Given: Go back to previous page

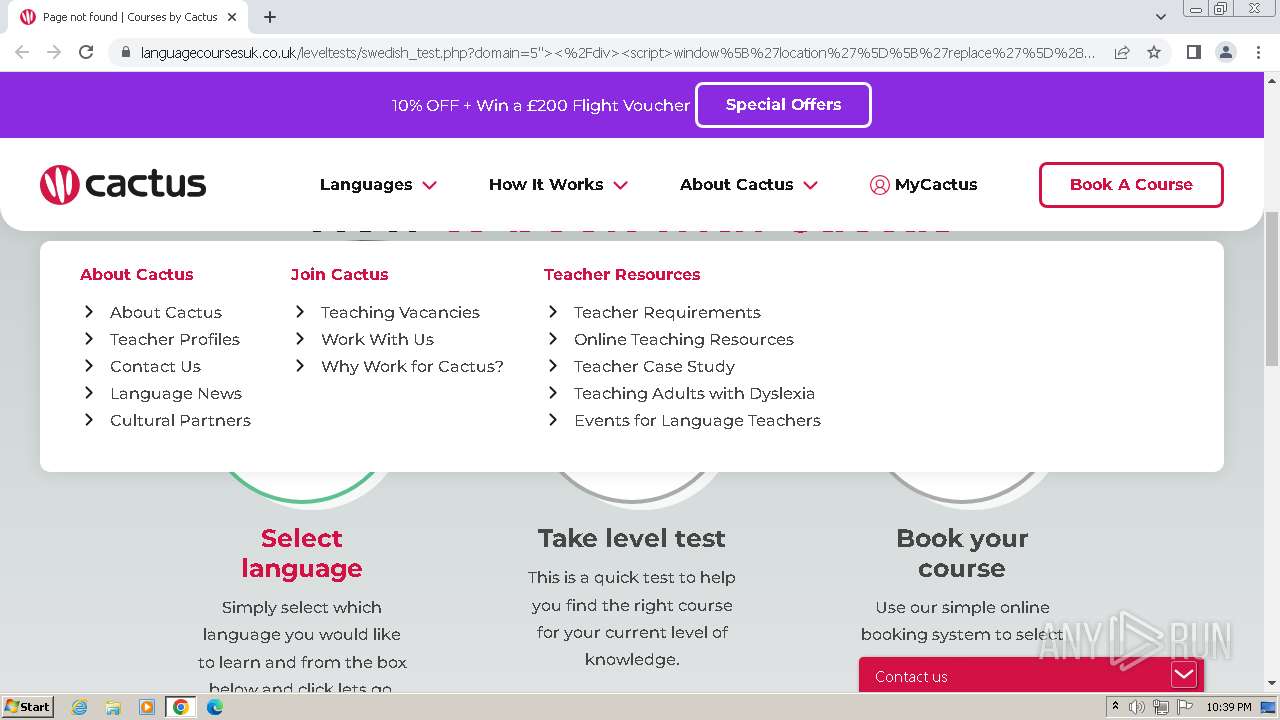Looking at the screenshot, I should click(22, 52).
